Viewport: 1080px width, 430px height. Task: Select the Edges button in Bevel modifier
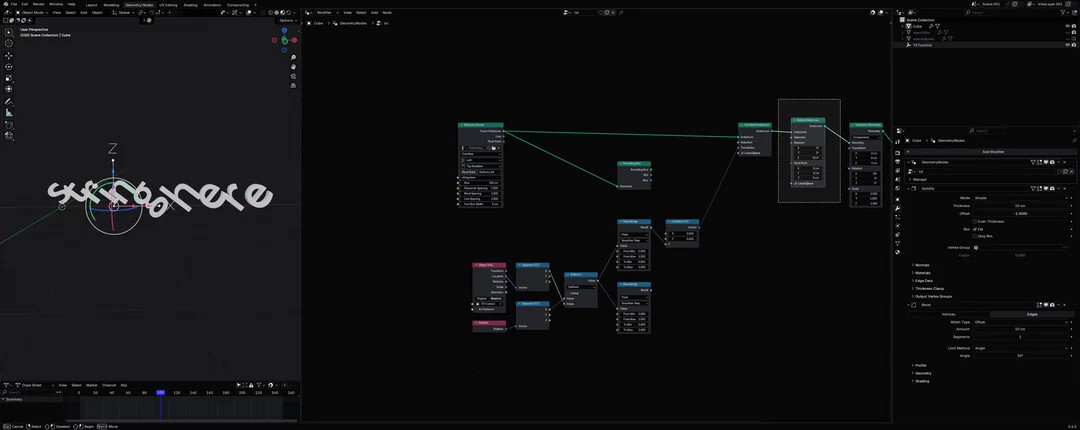(1032, 314)
